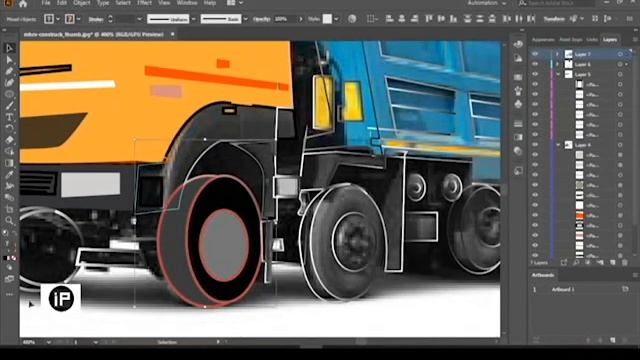This screenshot has width=640, height=360.
Task: Open the Stroke weight dropdown
Action: (x=139, y=19)
